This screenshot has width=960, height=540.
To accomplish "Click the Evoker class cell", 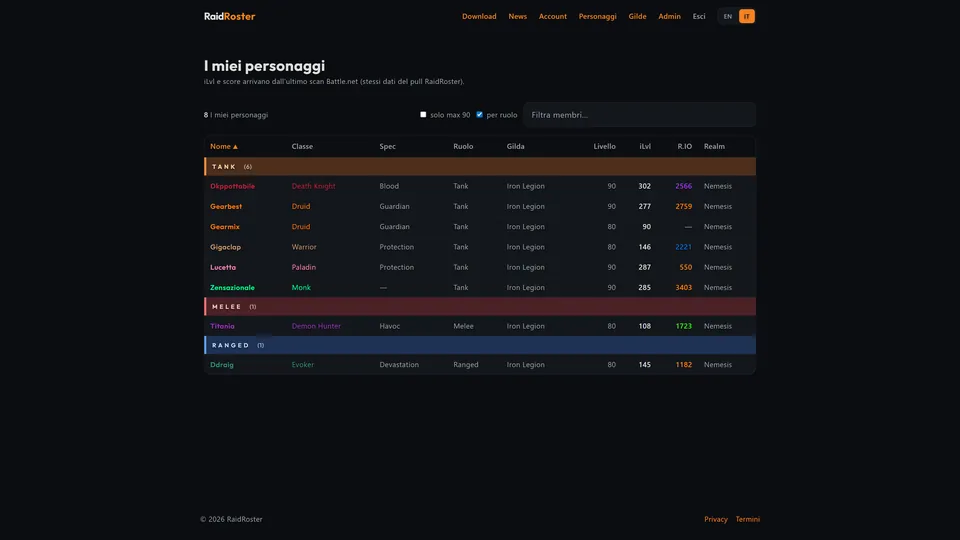I will (302, 364).
